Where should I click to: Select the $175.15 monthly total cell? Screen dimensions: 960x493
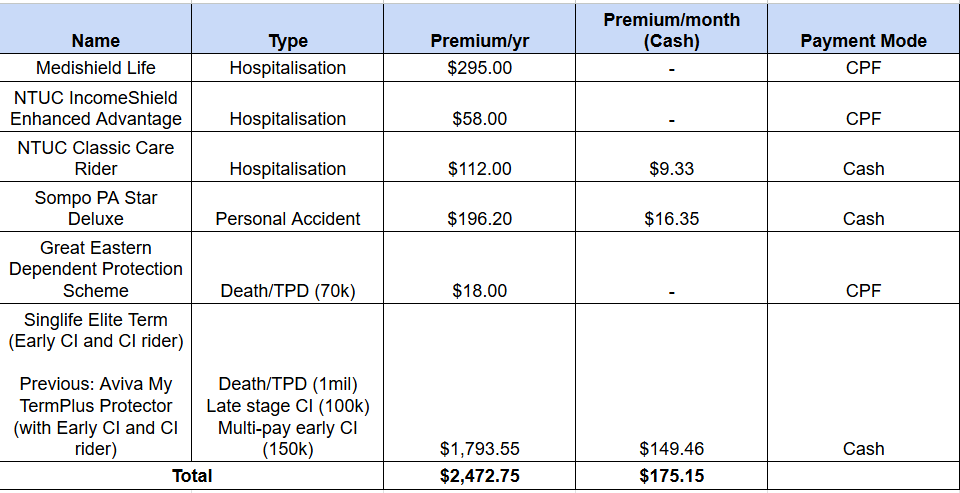(671, 476)
